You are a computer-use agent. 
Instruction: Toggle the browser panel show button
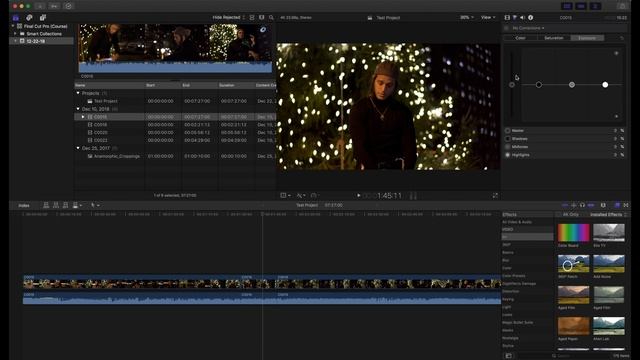tap(567, 6)
